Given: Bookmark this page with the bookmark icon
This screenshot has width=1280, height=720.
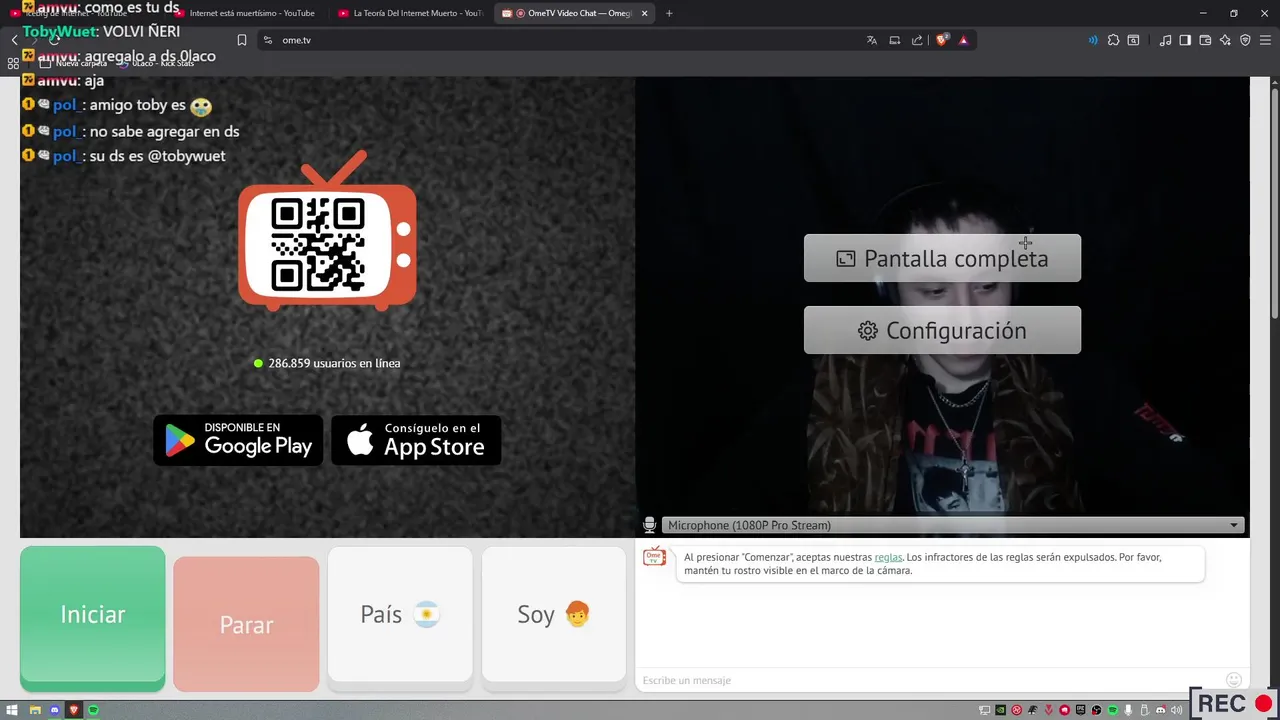Looking at the screenshot, I should point(242,40).
